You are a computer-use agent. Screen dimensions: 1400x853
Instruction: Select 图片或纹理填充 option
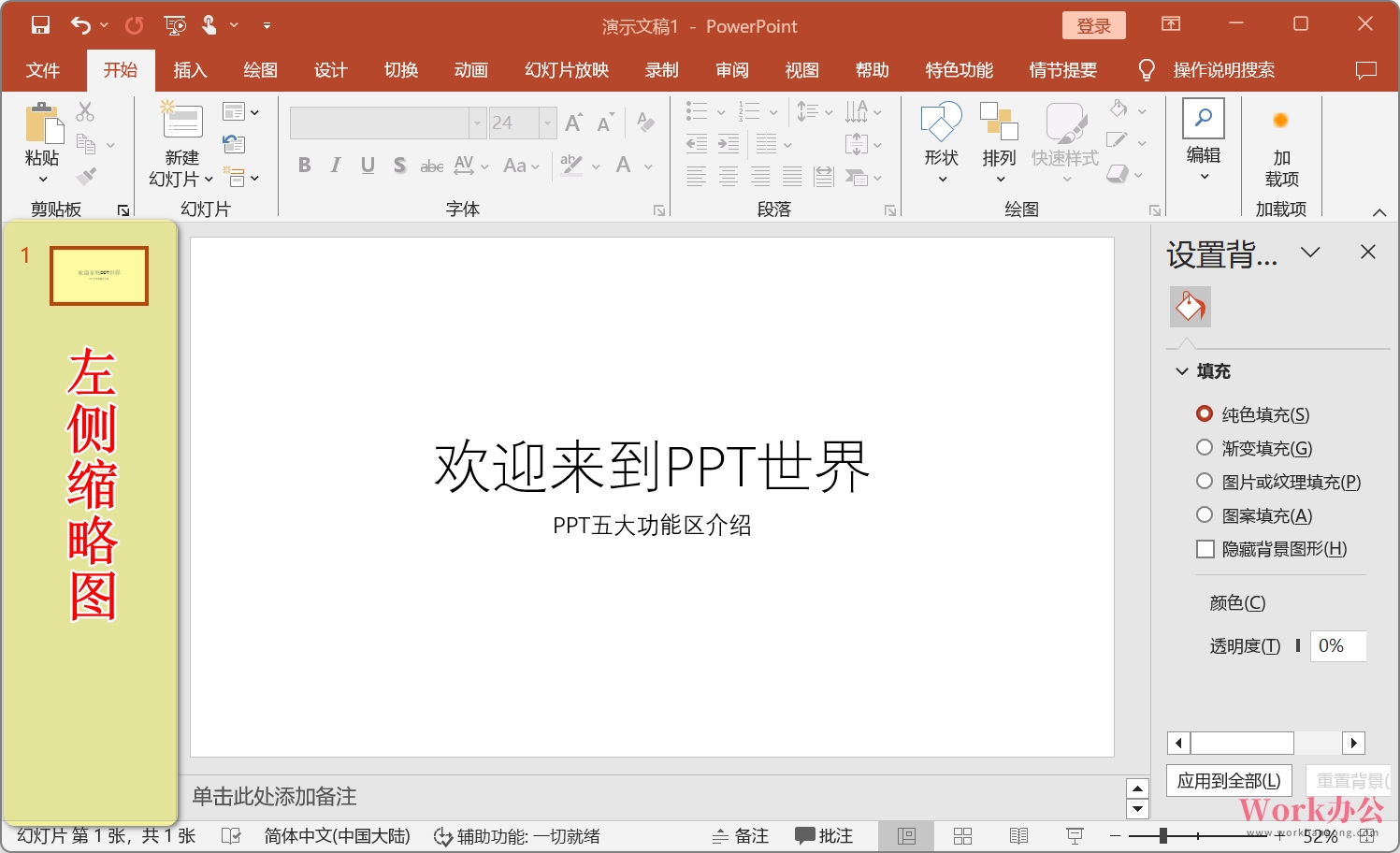[x=1278, y=482]
